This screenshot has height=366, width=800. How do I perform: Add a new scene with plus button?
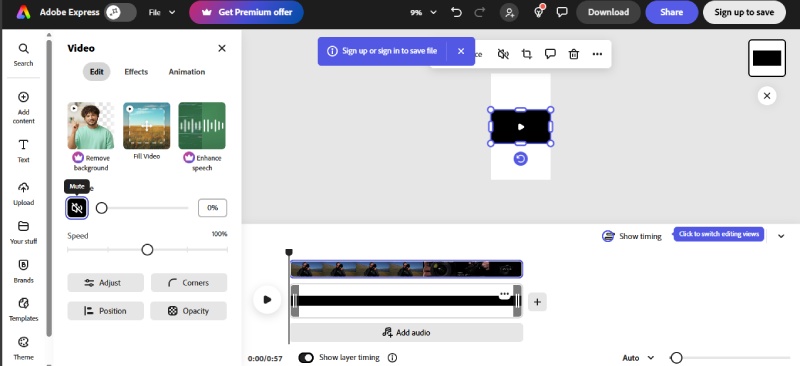(x=537, y=302)
